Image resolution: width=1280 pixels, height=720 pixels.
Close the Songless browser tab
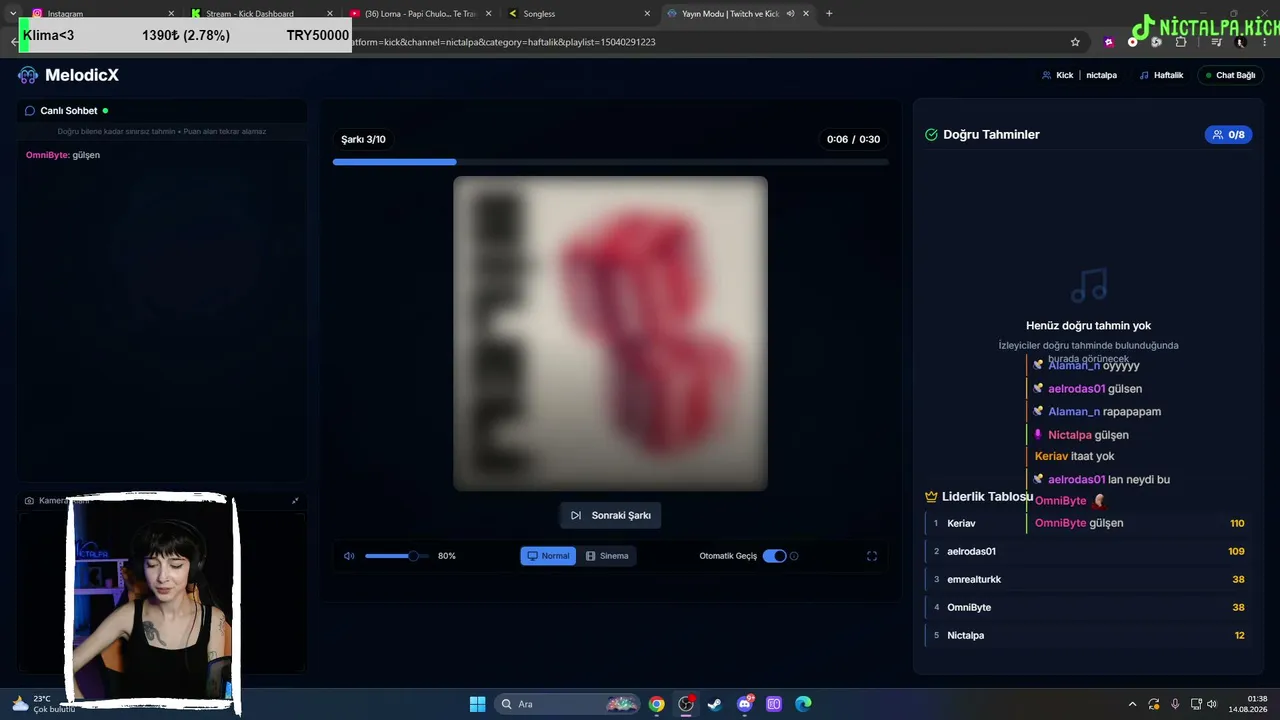647,14
